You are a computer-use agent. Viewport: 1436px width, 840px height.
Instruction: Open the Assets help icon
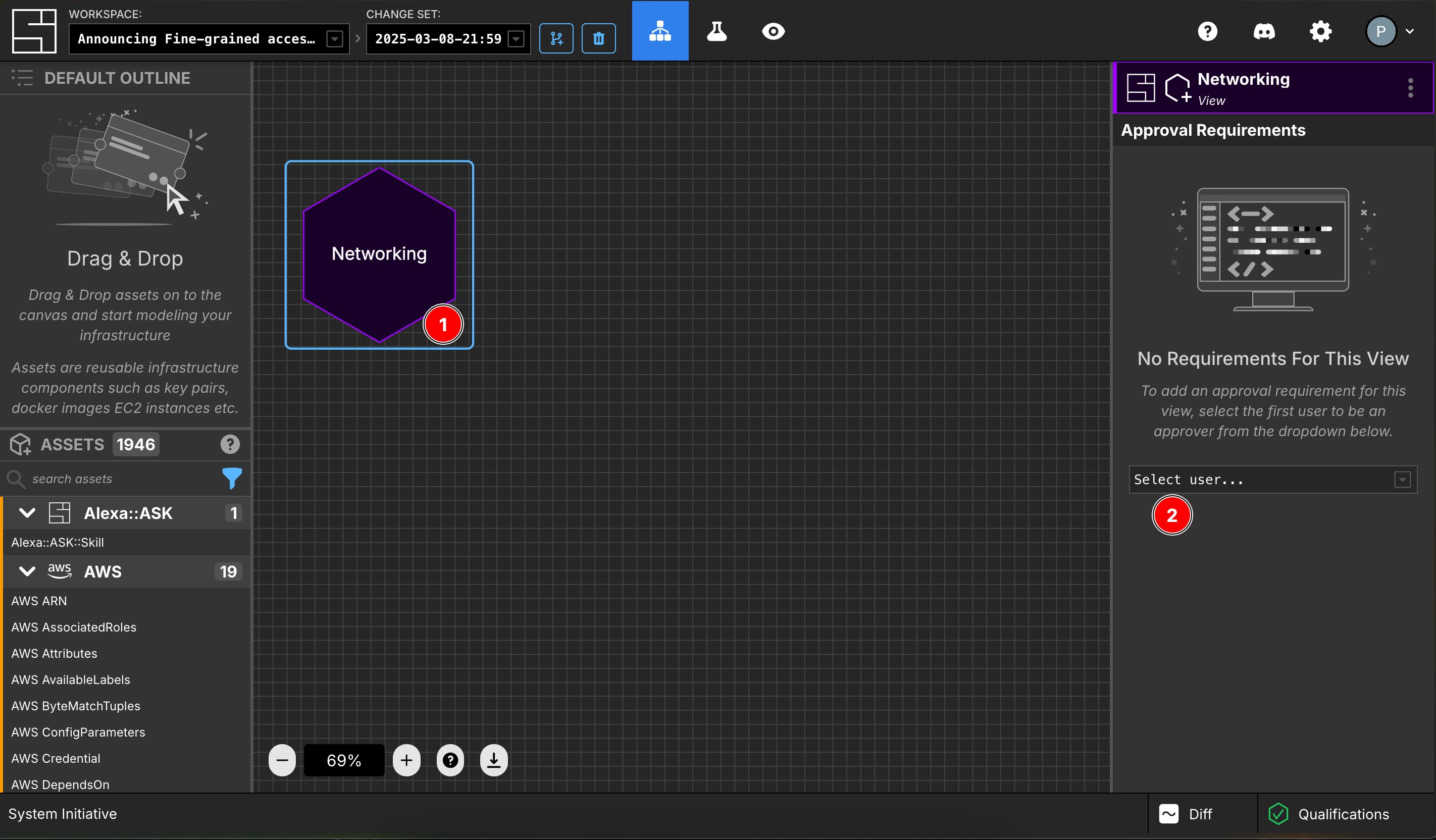pos(230,445)
